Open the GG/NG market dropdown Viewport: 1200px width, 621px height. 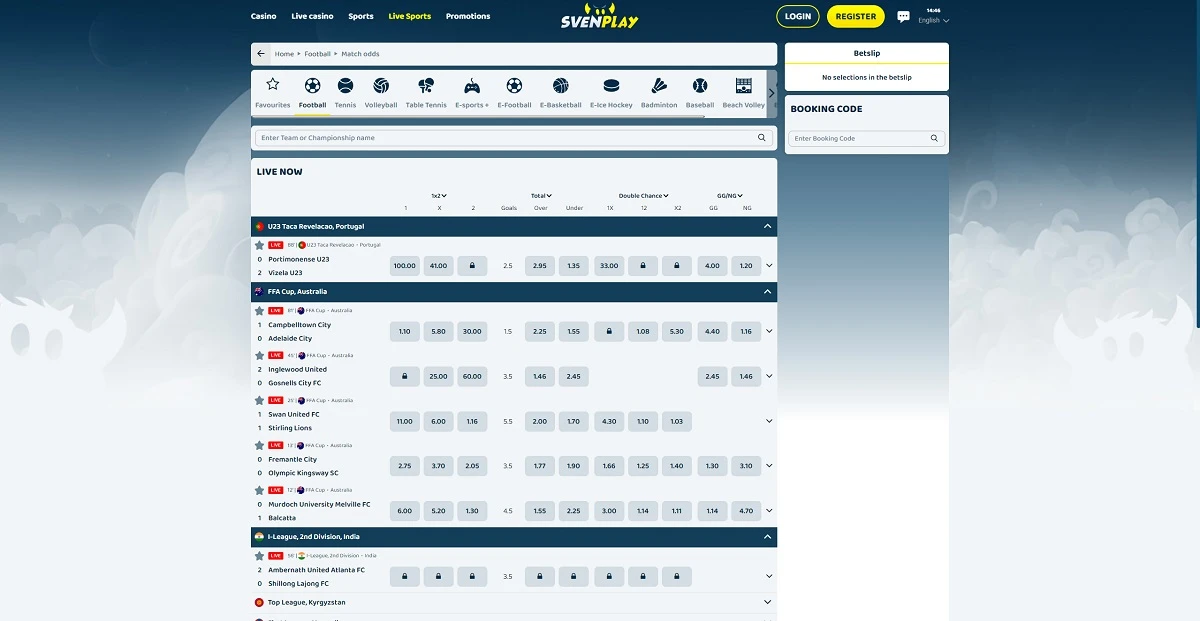tap(730, 196)
